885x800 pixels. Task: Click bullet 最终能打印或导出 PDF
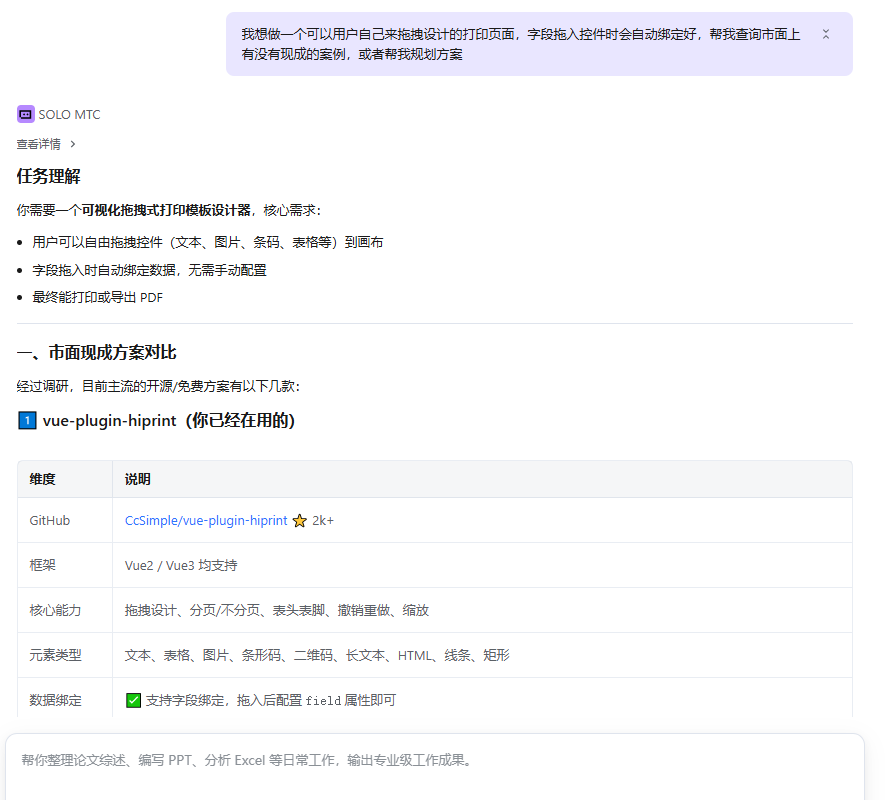click(x=97, y=298)
